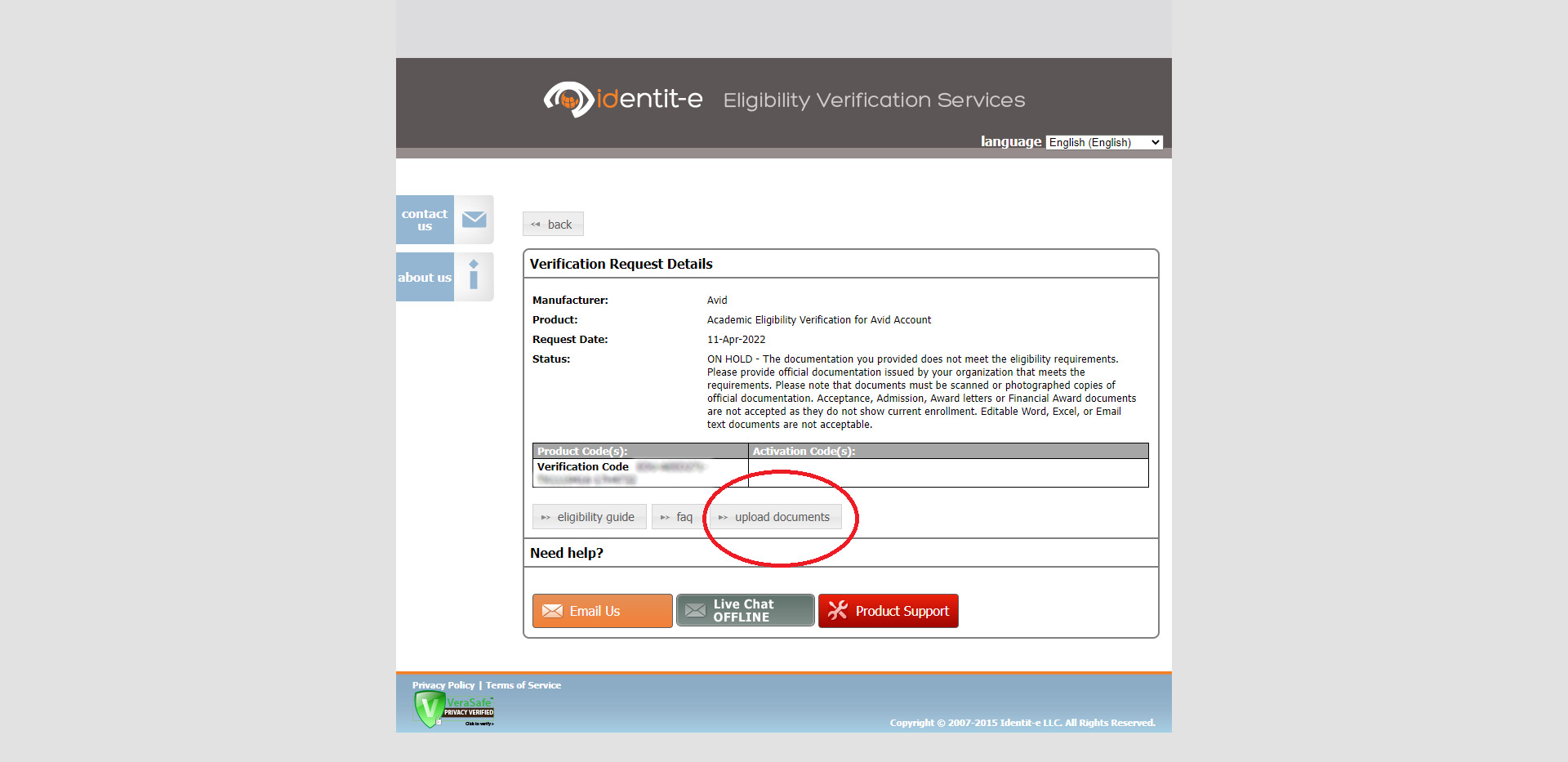Open the Terms of Service link
Image resolution: width=1568 pixels, height=762 pixels.
click(523, 685)
